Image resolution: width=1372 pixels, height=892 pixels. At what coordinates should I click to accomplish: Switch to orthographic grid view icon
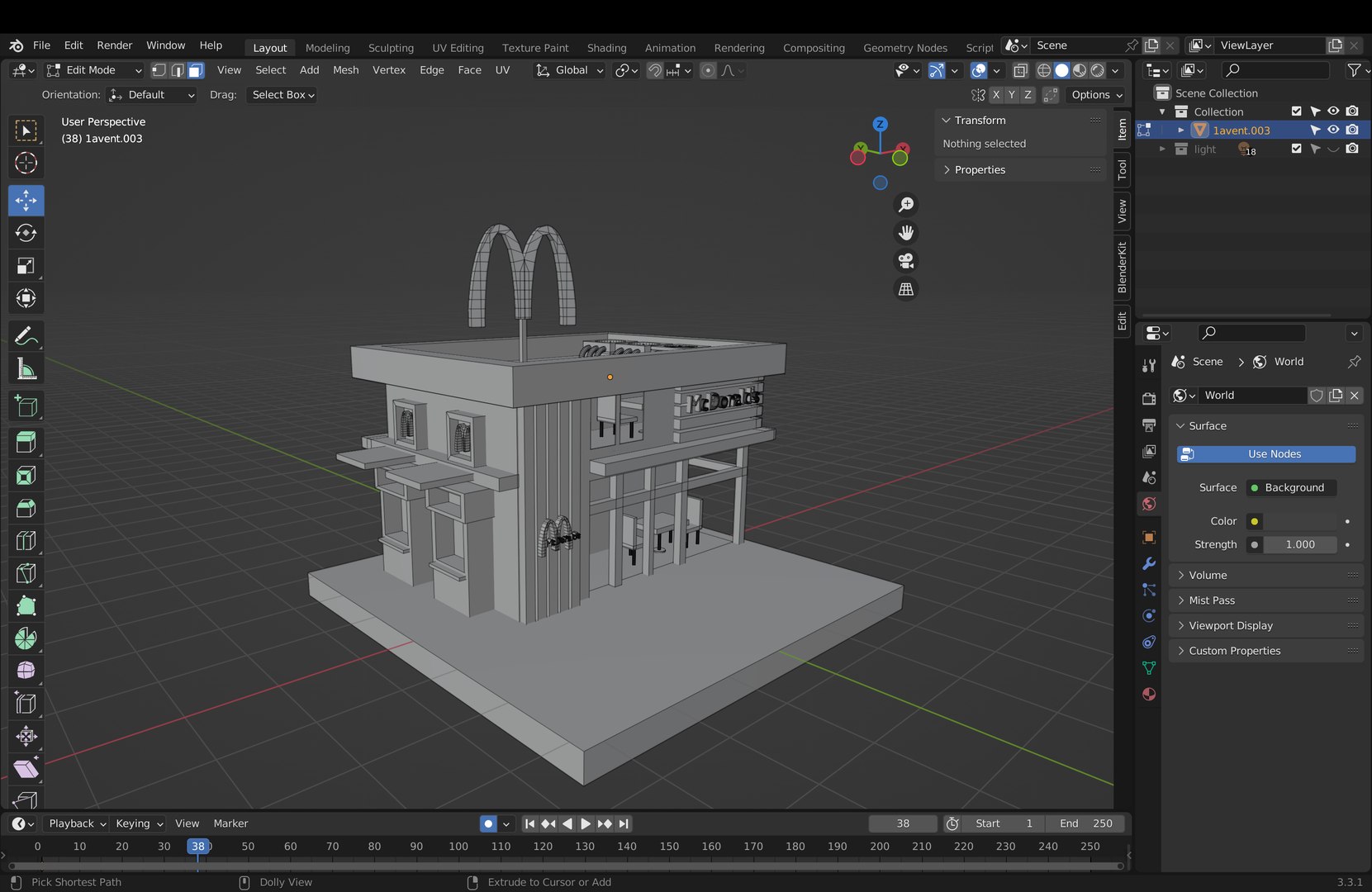(x=906, y=289)
